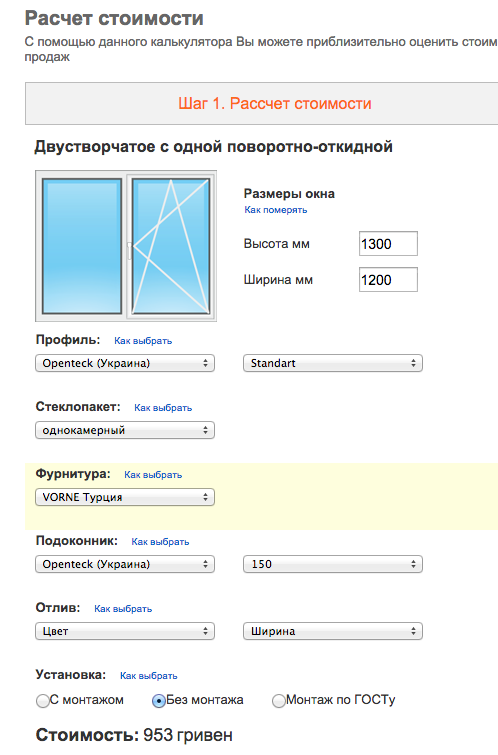Select the 'Без монтажа' radio button

pos(158,701)
